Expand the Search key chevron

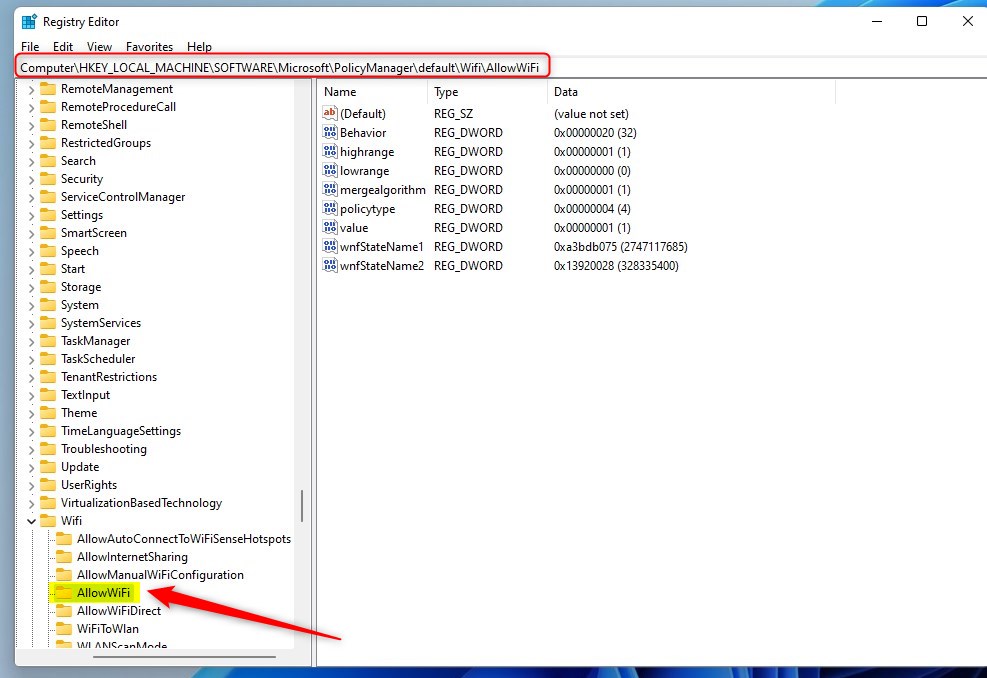click(31, 162)
